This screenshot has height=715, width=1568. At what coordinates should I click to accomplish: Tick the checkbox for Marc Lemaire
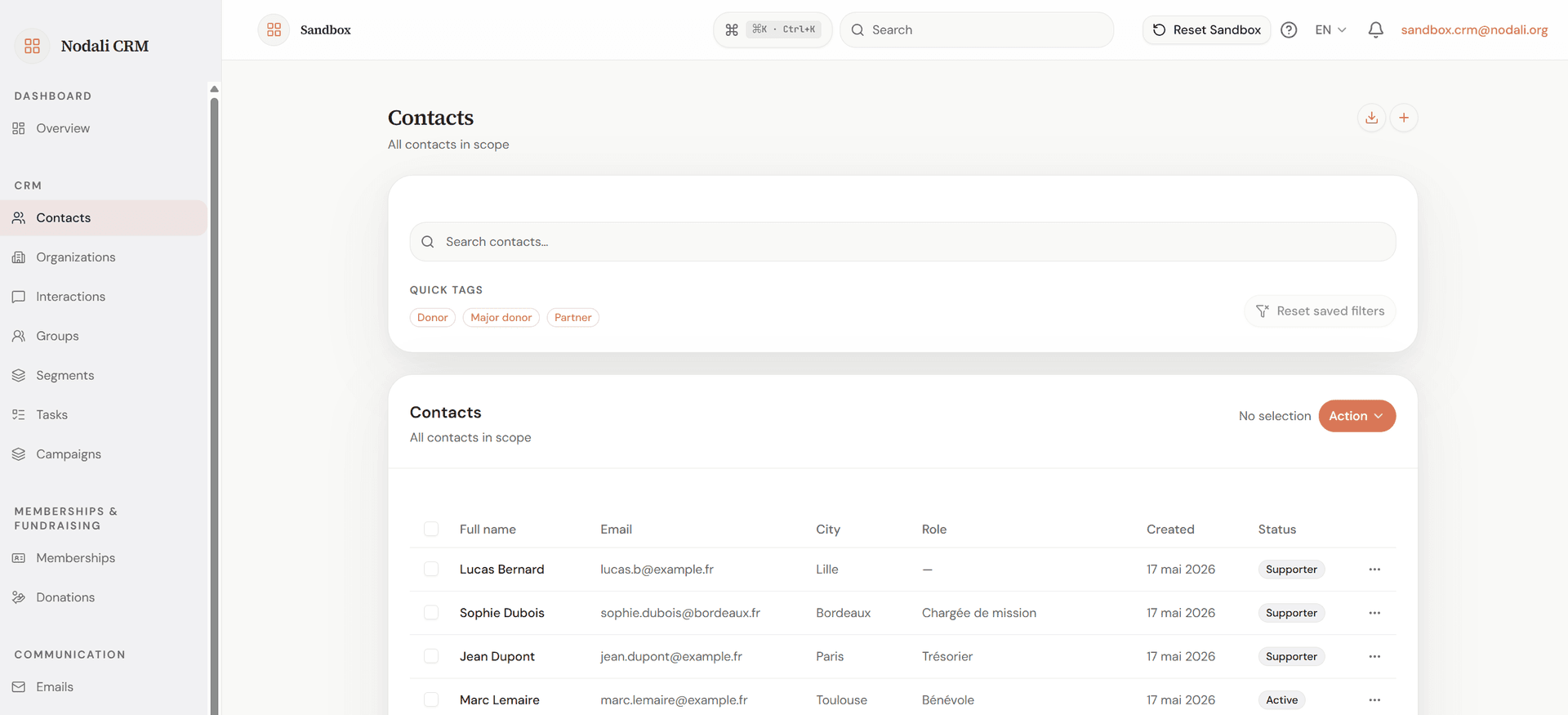point(431,699)
